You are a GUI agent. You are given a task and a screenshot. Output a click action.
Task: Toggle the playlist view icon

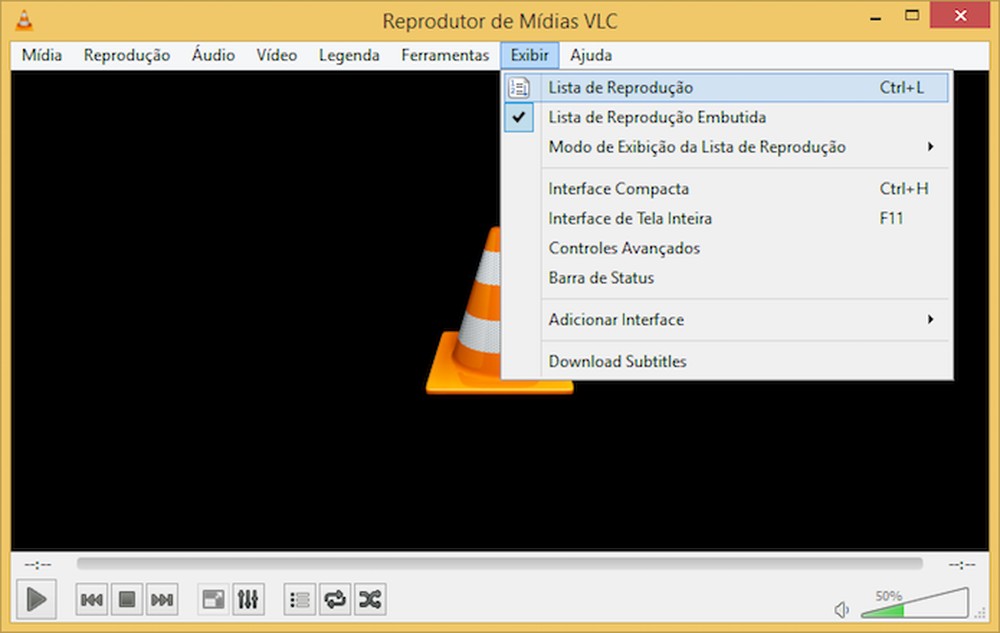tap(298, 599)
